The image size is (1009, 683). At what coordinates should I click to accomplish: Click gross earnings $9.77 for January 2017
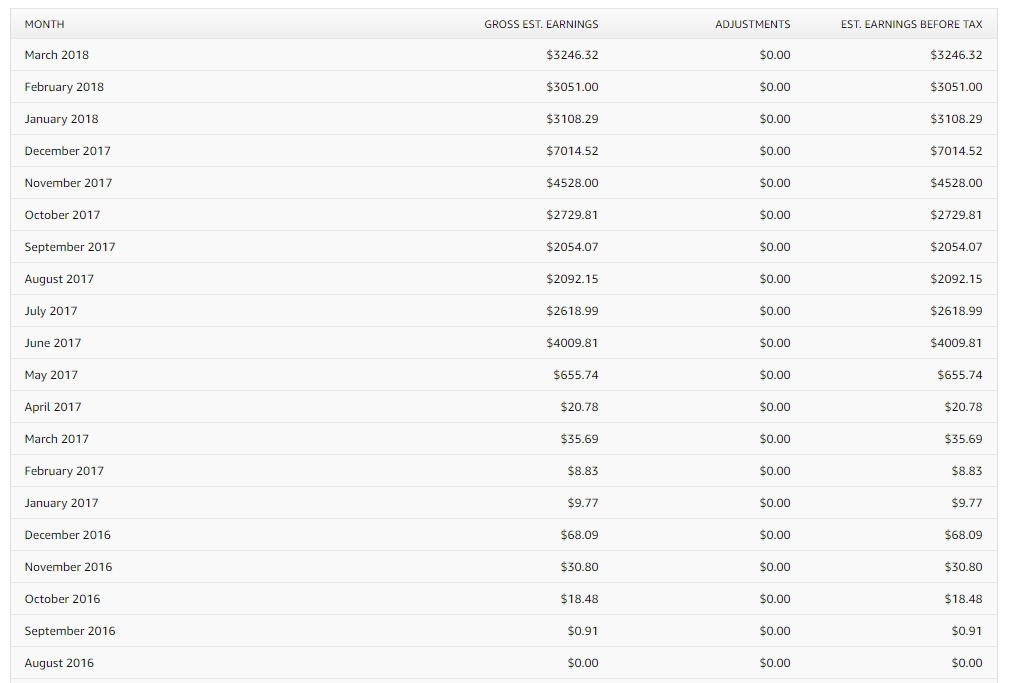tap(583, 503)
